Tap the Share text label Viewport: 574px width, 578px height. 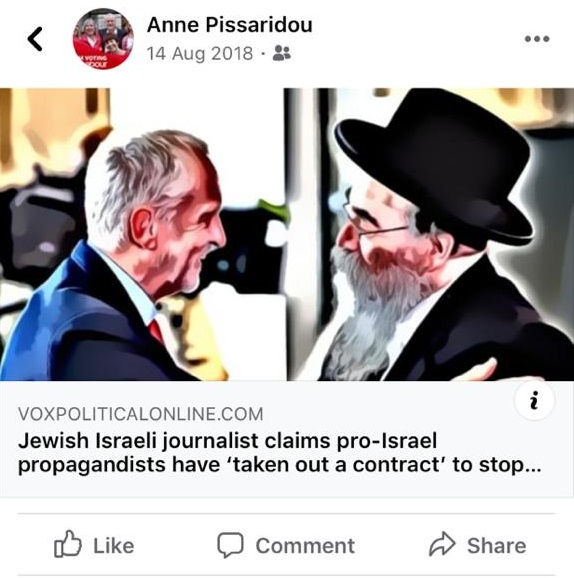[x=497, y=546]
